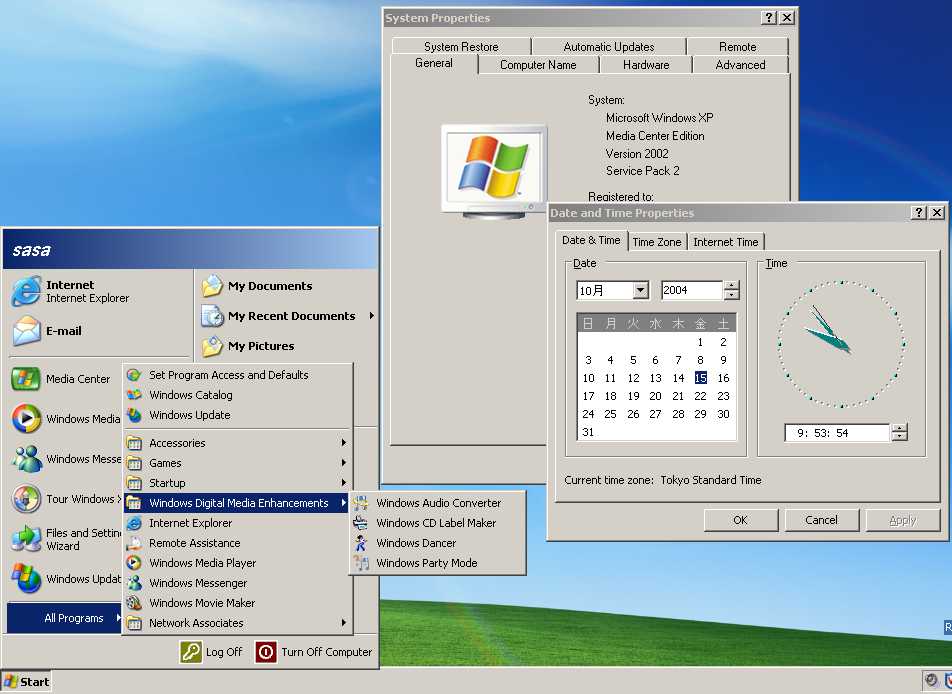Open Windows CD Label Maker
Viewport: 952px width, 694px height.
tap(435, 523)
